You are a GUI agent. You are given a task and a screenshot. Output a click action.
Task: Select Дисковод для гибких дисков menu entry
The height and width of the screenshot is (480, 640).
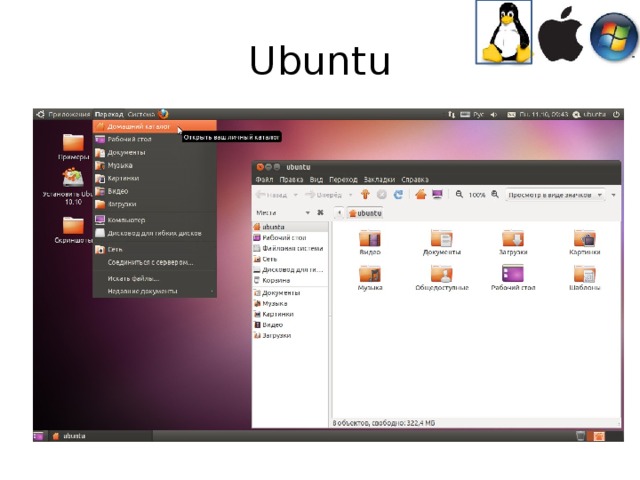(x=155, y=233)
